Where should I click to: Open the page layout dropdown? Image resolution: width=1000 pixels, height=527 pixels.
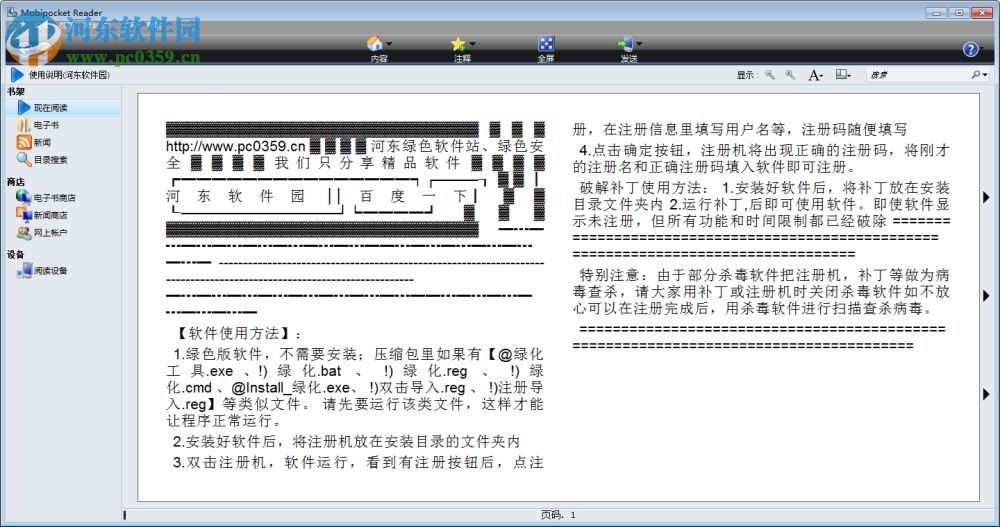pos(843,75)
